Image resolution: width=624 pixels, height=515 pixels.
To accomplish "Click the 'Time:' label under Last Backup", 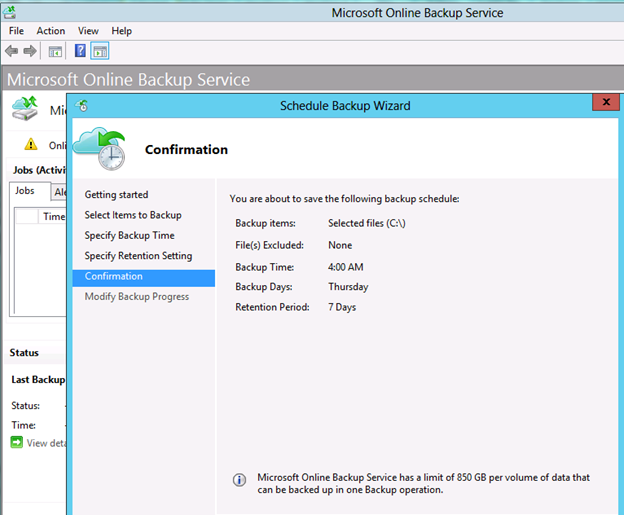I will pyautogui.click(x=23, y=425).
